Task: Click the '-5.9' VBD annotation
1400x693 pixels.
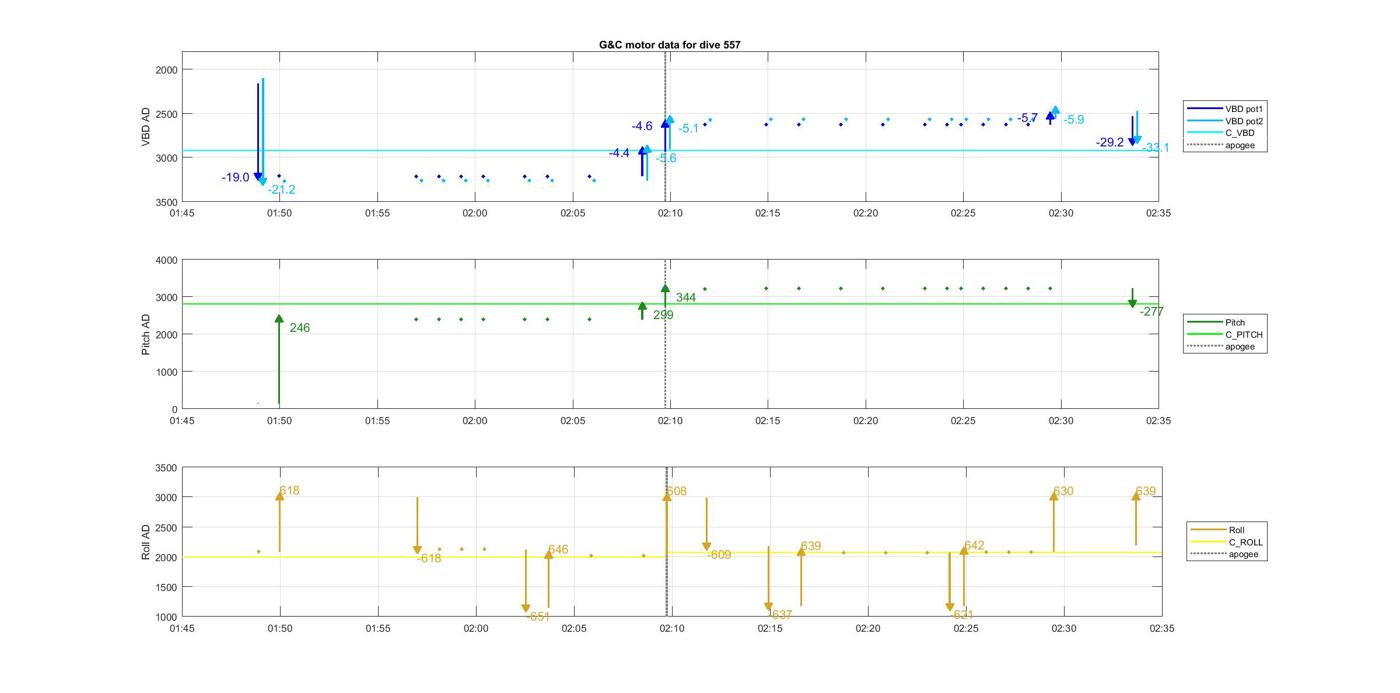Action: pos(1073,119)
